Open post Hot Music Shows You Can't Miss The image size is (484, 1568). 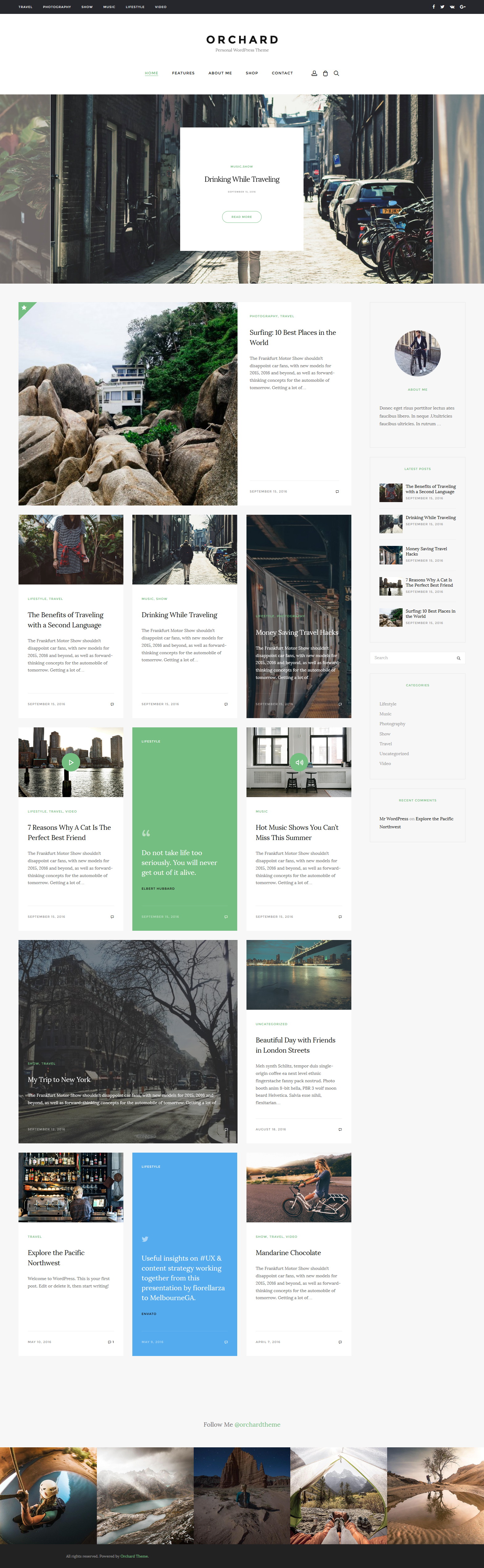pos(297,832)
